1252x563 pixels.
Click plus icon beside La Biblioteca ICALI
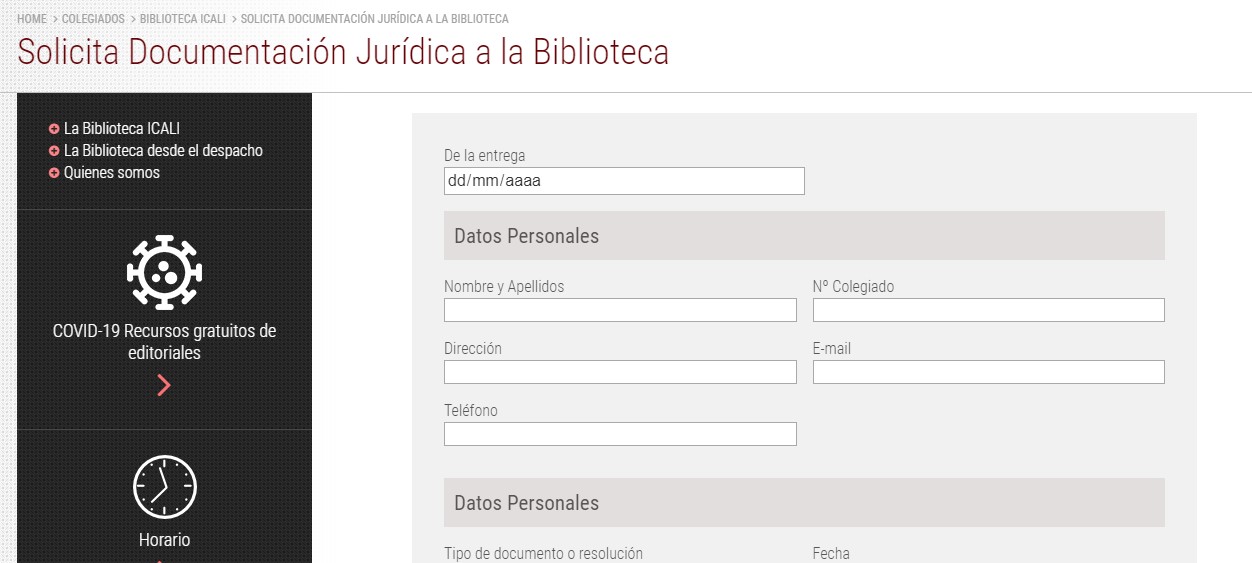[54, 129]
